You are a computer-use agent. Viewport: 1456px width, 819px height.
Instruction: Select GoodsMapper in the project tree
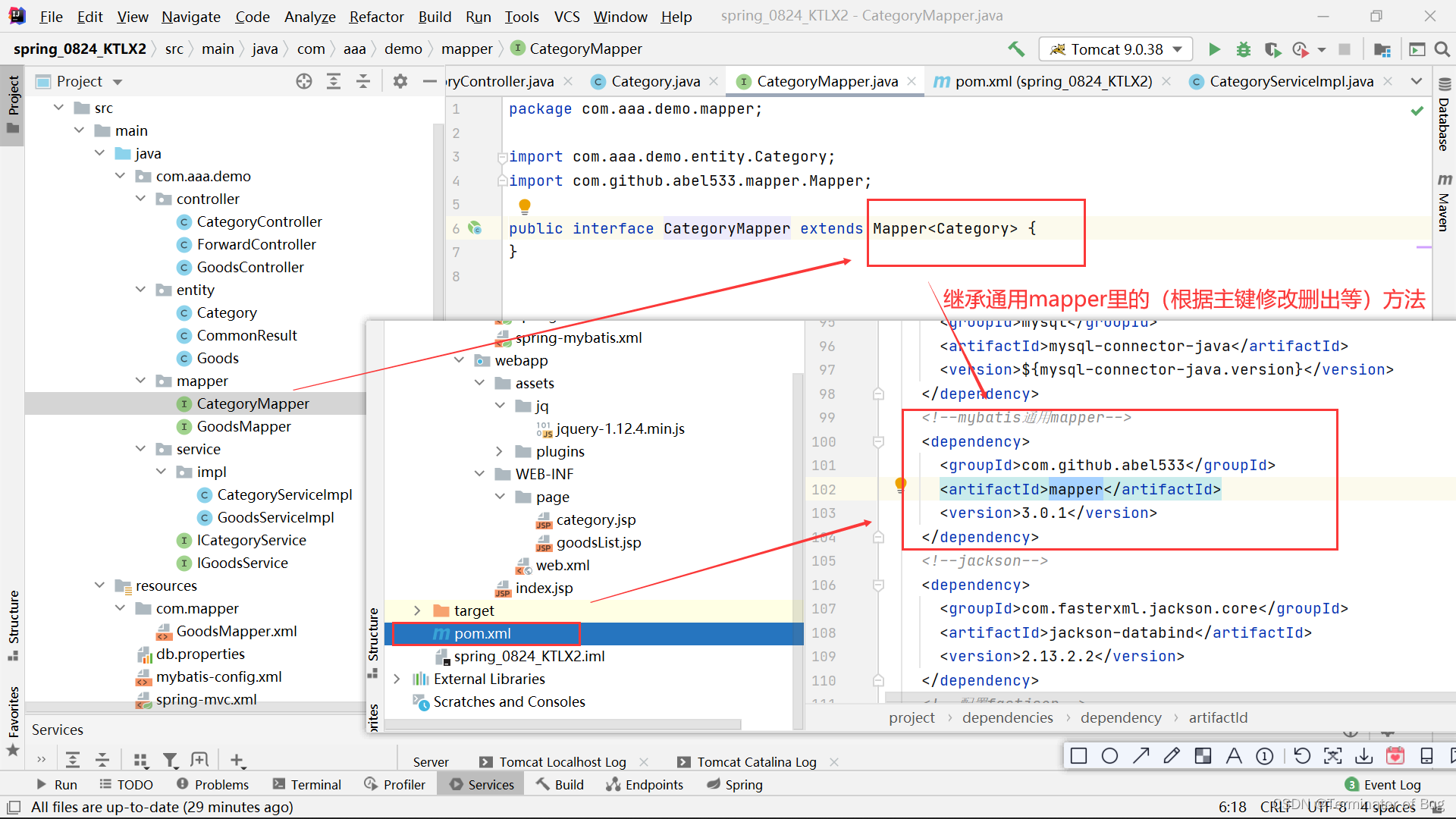click(243, 426)
